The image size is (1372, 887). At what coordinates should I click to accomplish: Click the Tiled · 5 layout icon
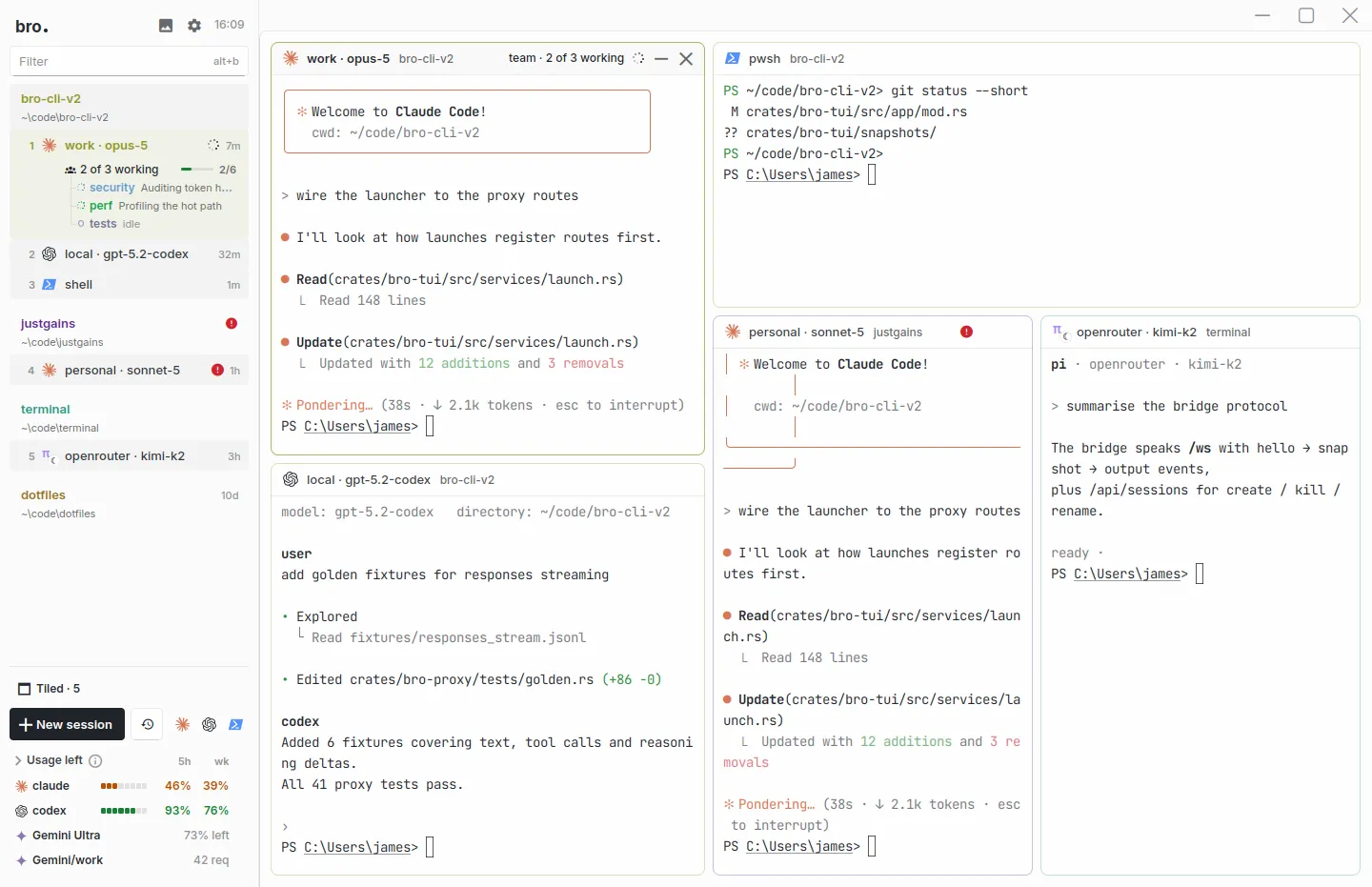[x=25, y=689]
